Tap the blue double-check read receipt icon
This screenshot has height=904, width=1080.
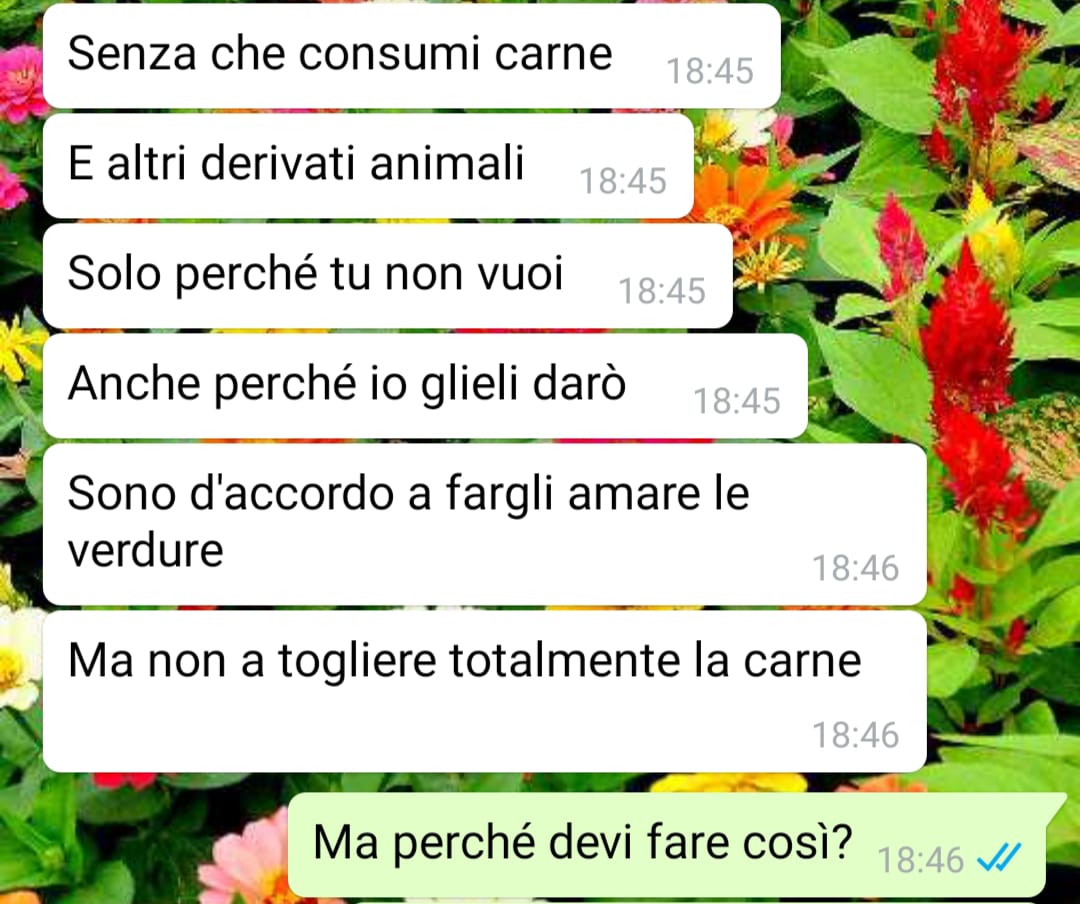point(999,857)
